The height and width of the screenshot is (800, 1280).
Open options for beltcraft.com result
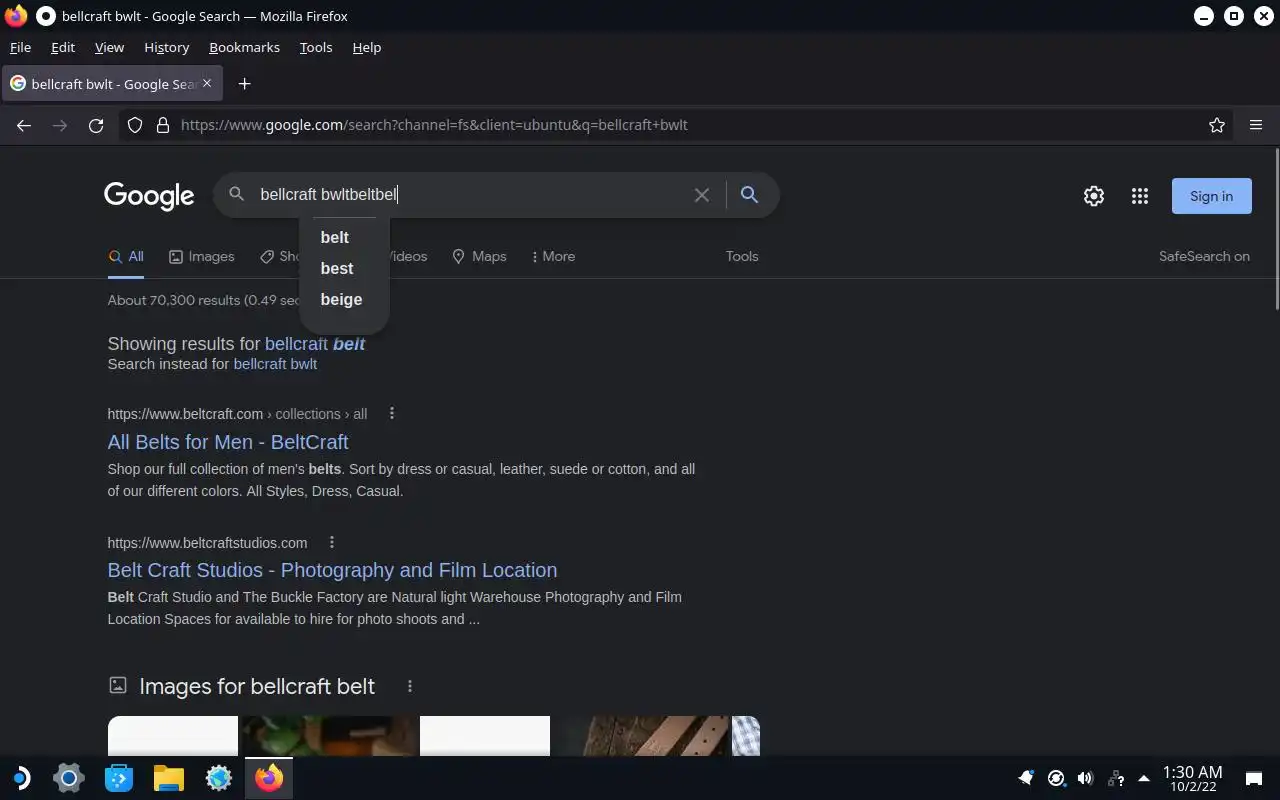(x=392, y=413)
